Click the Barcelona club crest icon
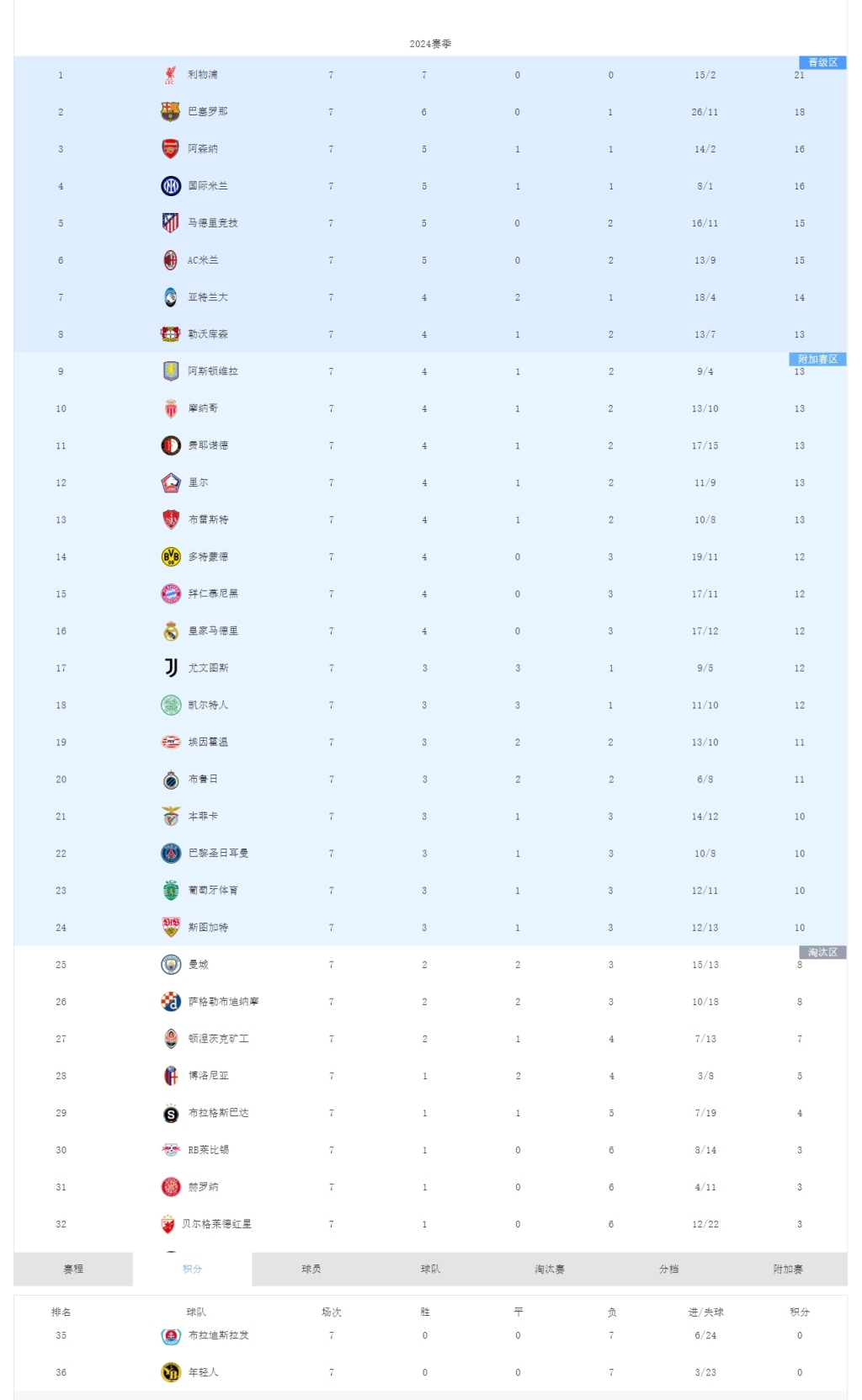The height and width of the screenshot is (1400, 862). click(171, 112)
